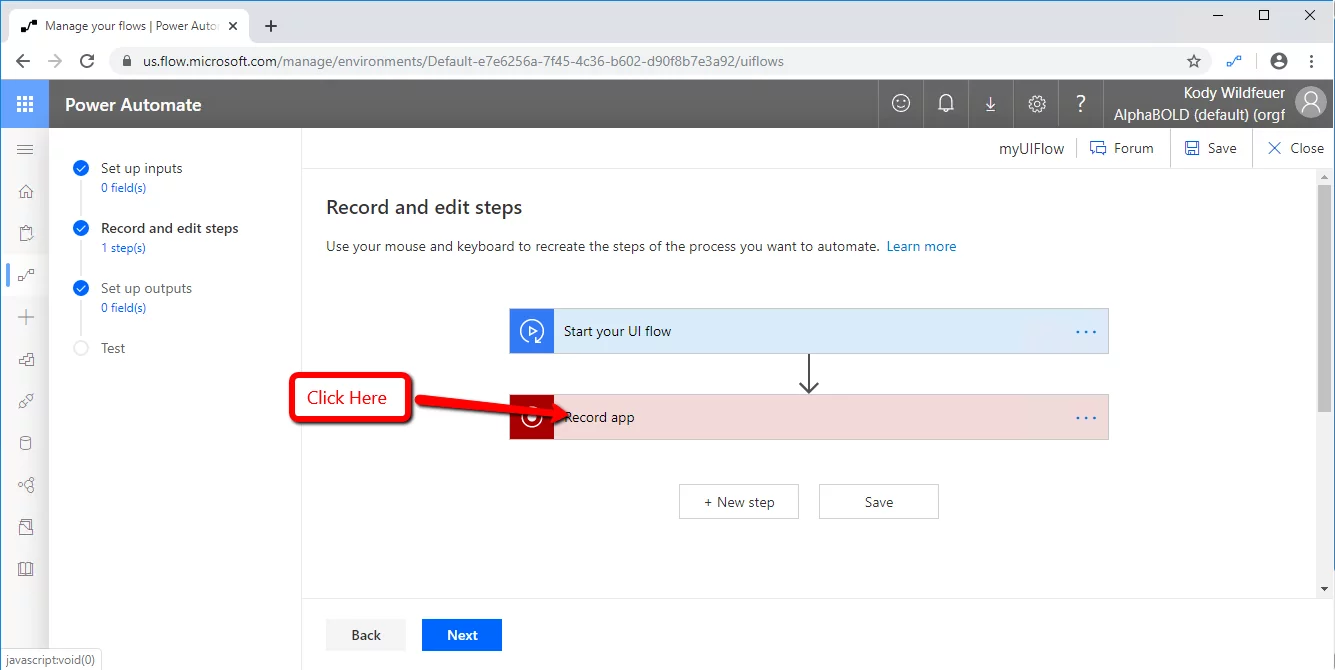
Task: Click 0 field(s) under Set up outputs
Action: (123, 308)
